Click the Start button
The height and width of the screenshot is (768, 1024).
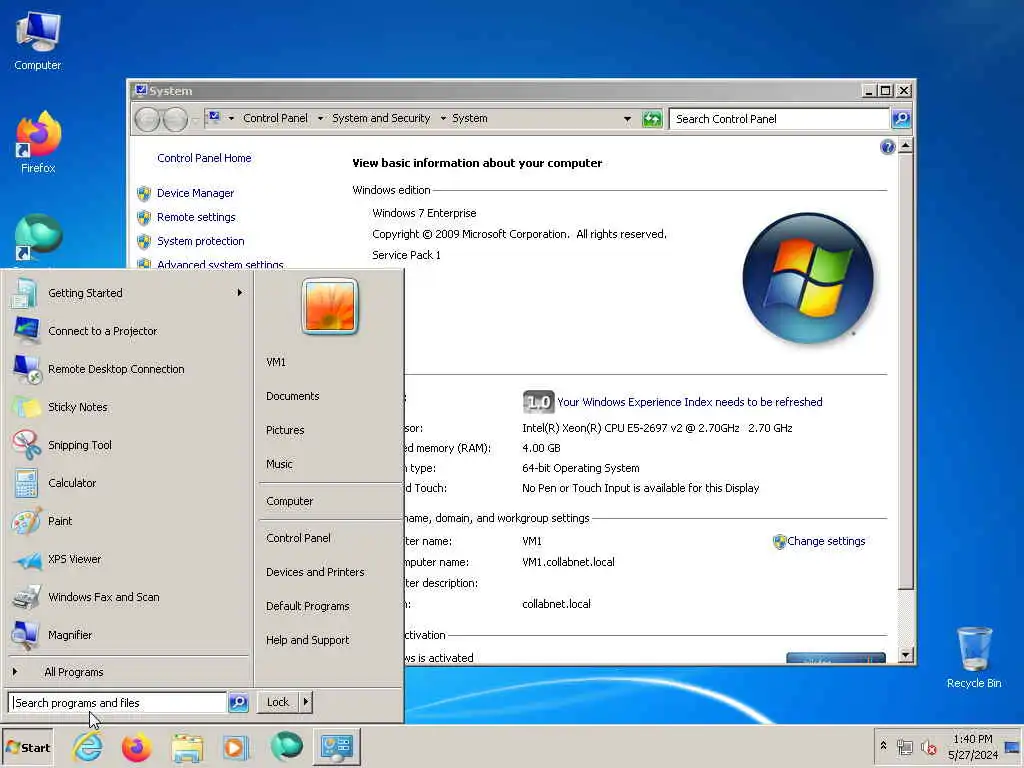coord(27,748)
